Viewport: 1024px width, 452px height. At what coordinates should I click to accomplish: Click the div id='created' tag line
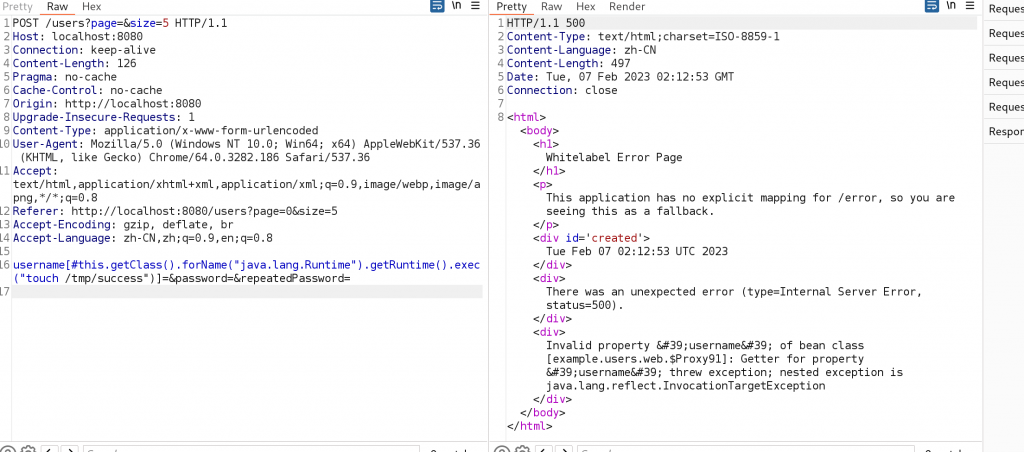click(592, 238)
